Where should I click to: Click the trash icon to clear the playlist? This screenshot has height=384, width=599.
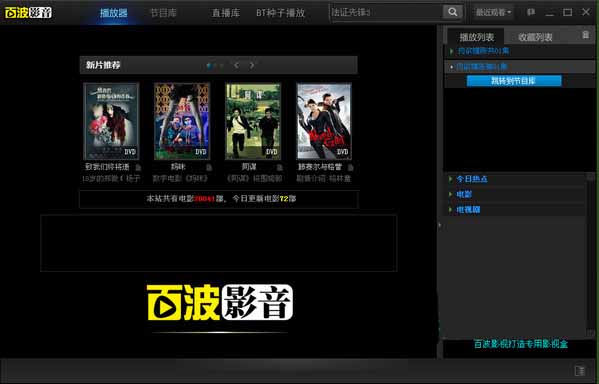click(x=585, y=35)
